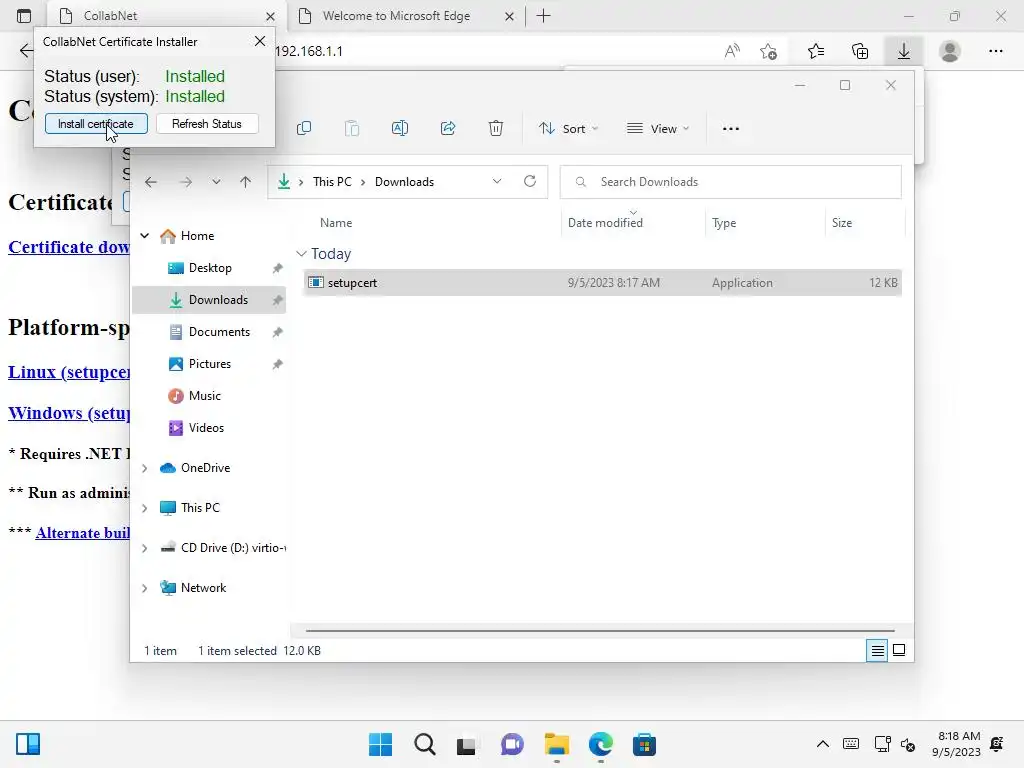Open Edge tab actions menu
Screen dimensions: 1024x768
24,16
